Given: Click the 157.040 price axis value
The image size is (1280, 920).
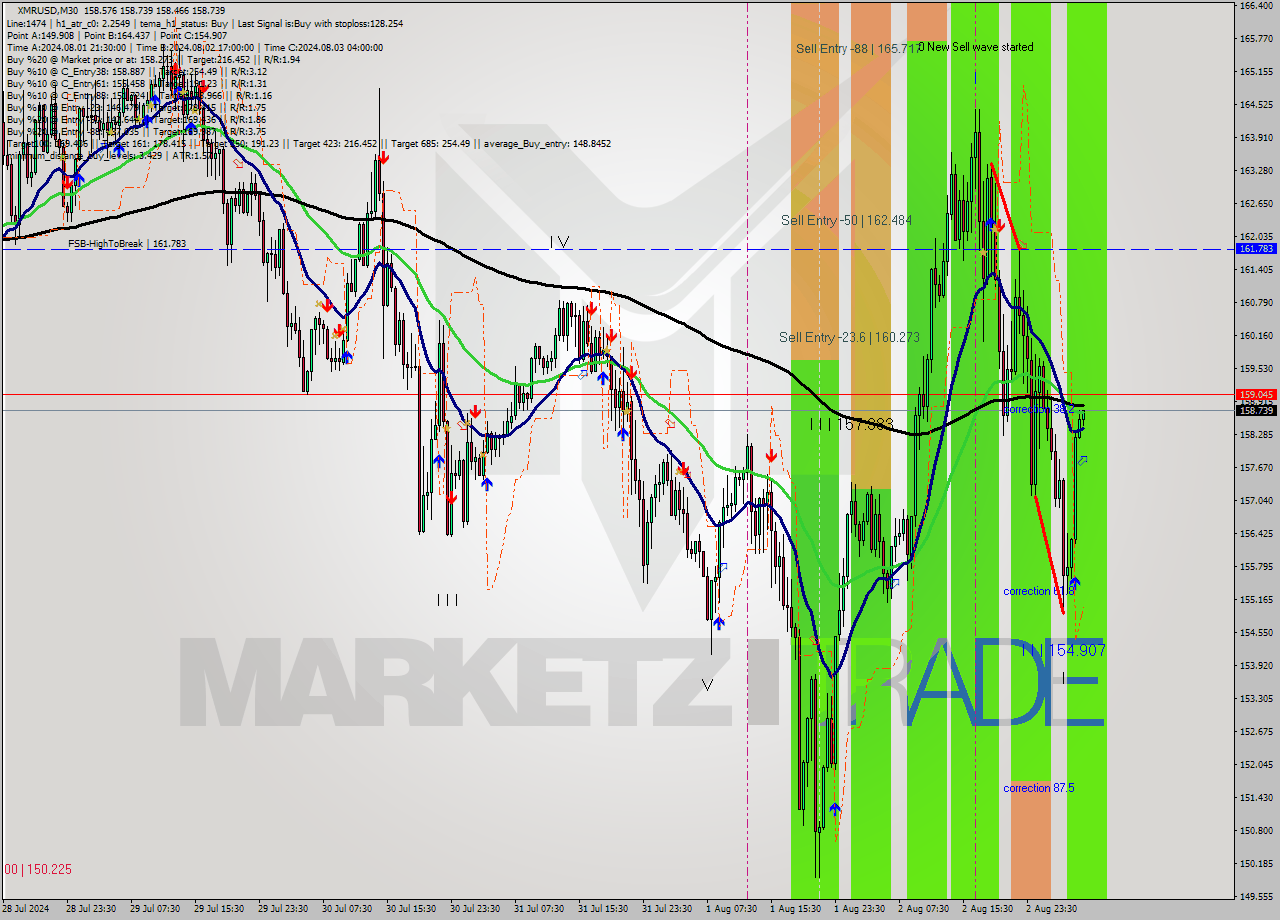Looking at the screenshot, I should [x=1256, y=501].
